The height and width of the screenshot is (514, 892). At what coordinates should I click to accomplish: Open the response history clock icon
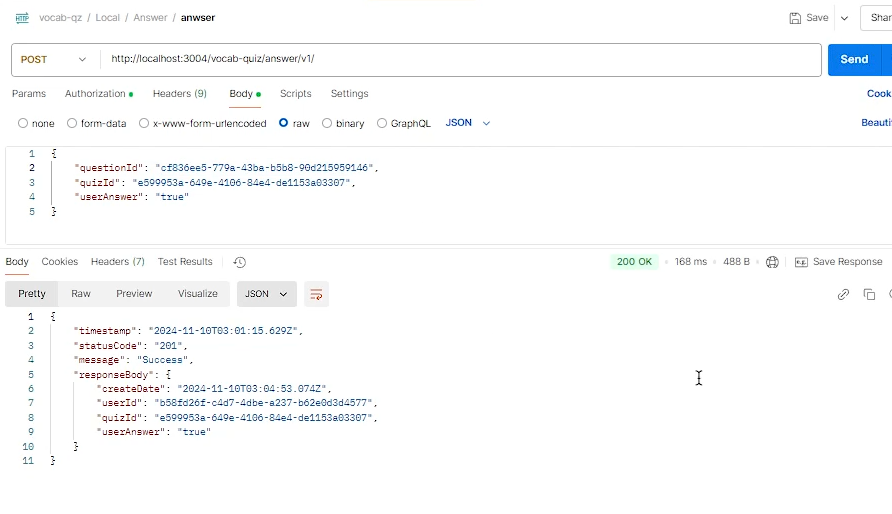pos(239,262)
